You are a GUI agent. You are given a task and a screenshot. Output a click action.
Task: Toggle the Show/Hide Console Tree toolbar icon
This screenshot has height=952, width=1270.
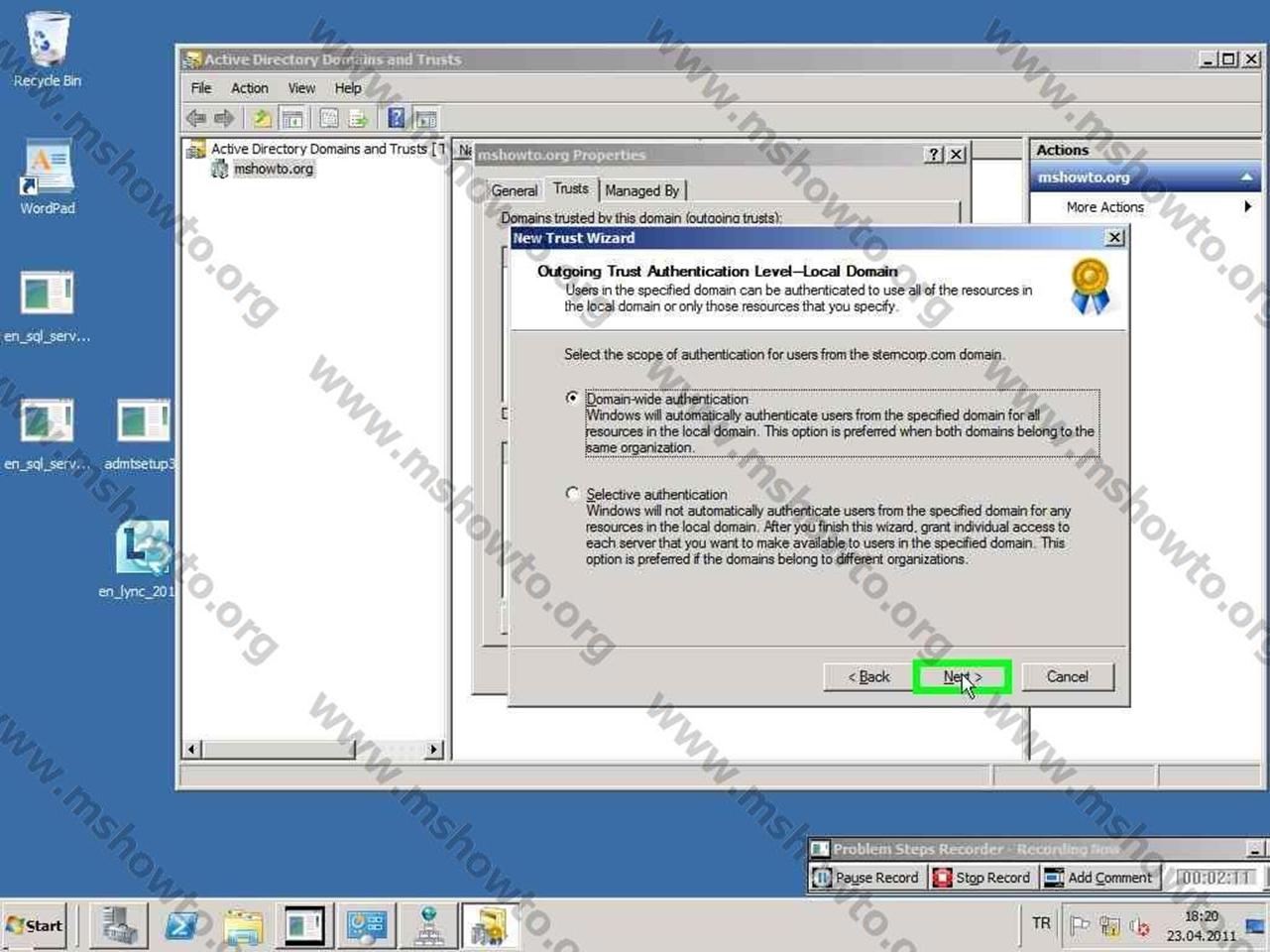point(292,119)
